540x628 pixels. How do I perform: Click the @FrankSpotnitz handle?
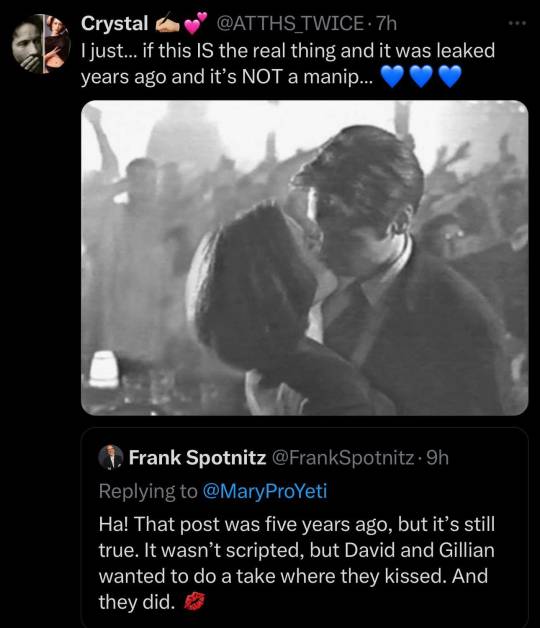pos(343,457)
